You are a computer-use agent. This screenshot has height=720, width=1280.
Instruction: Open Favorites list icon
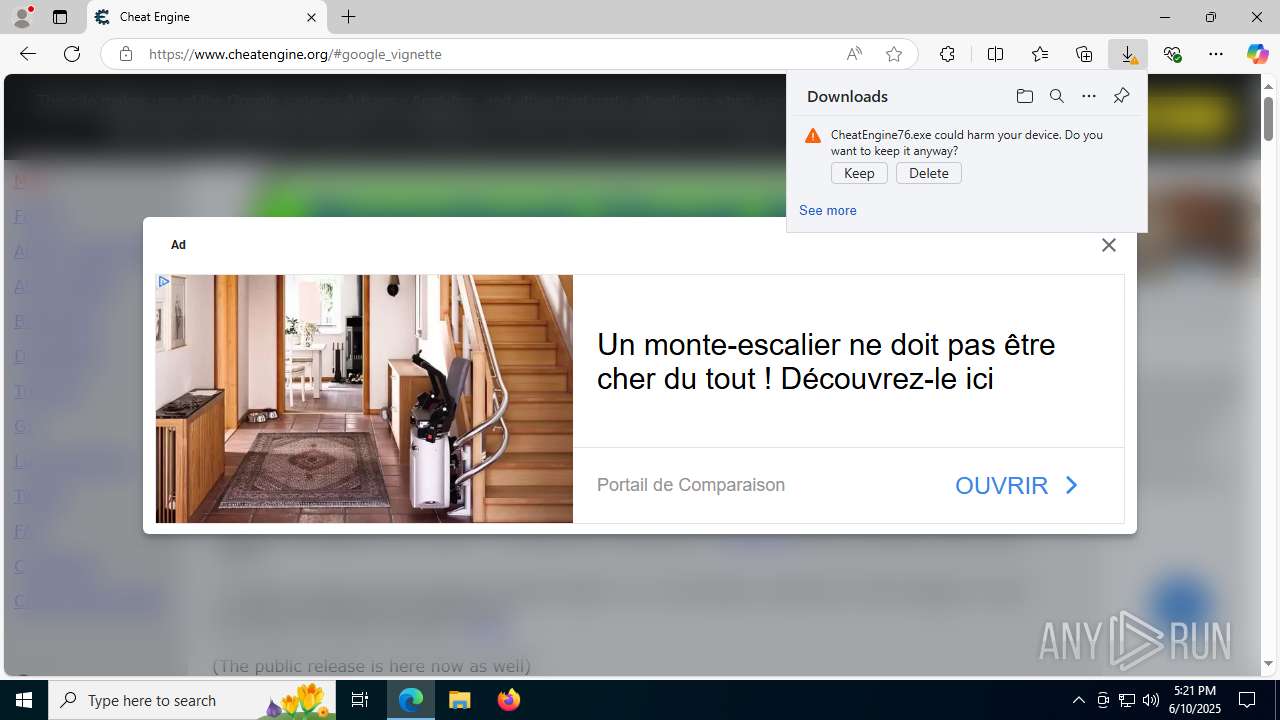point(1040,54)
